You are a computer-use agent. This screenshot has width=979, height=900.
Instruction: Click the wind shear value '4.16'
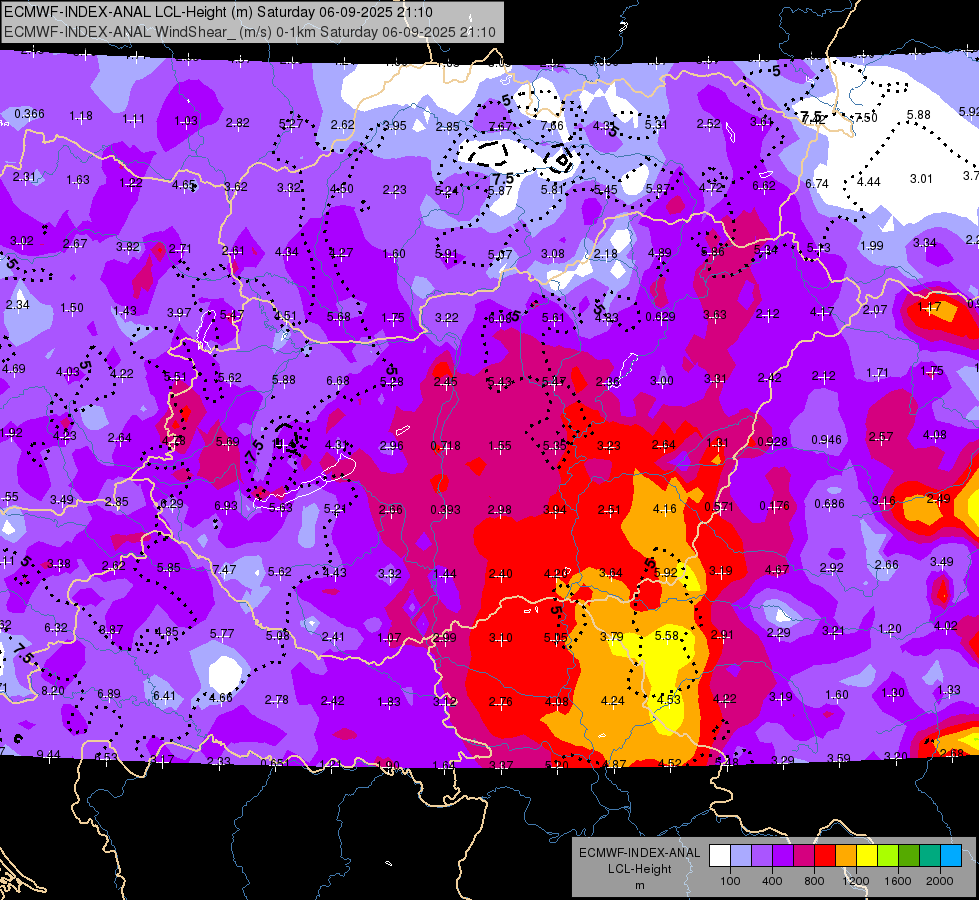tap(664, 508)
